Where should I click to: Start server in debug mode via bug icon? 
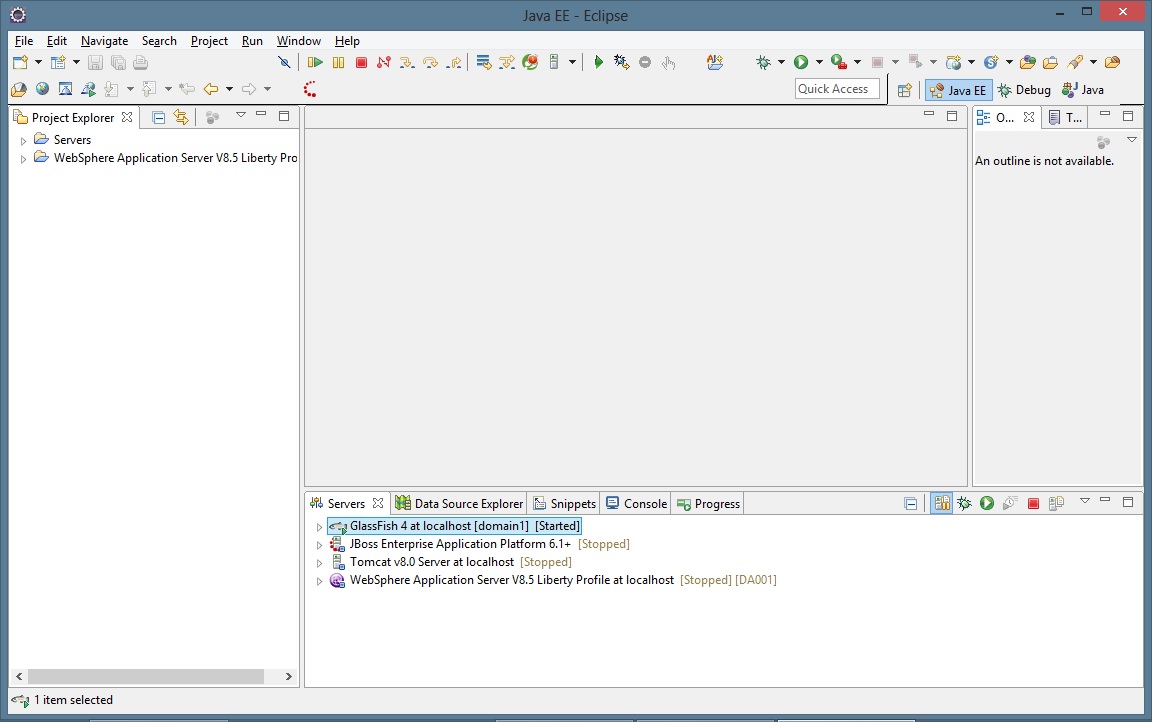point(964,504)
